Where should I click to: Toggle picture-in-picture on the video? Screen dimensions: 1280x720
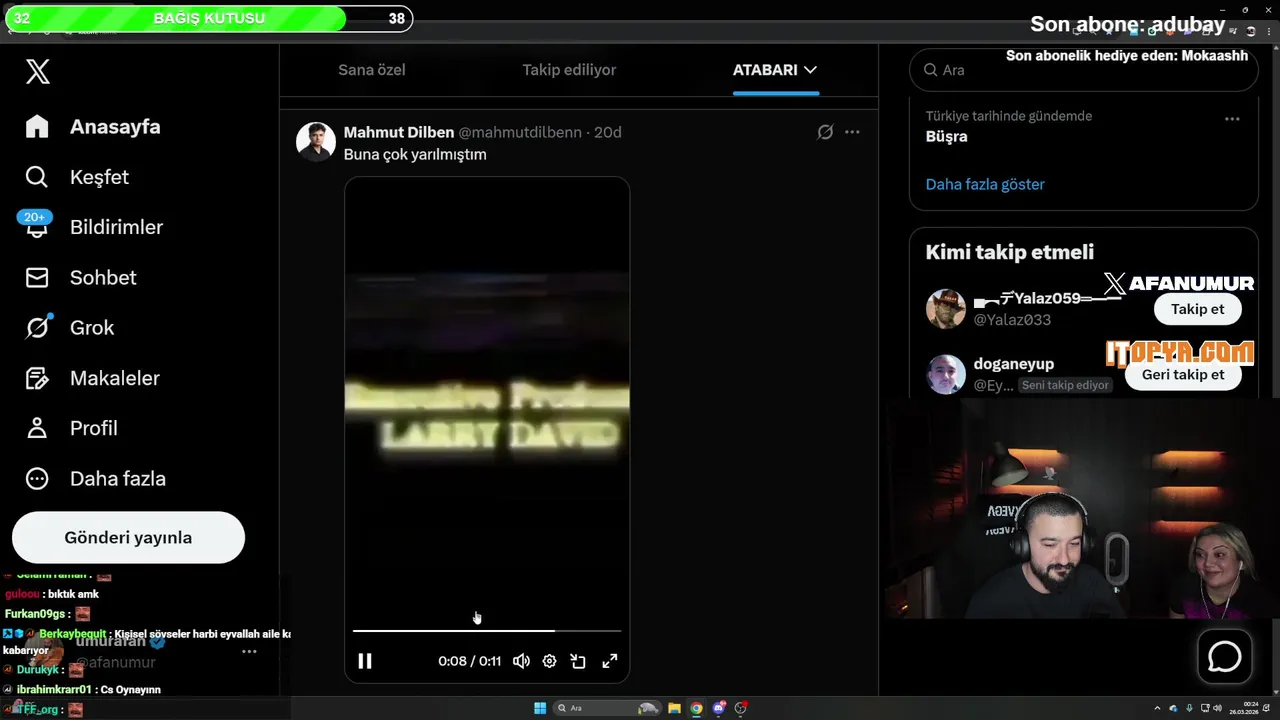point(578,661)
